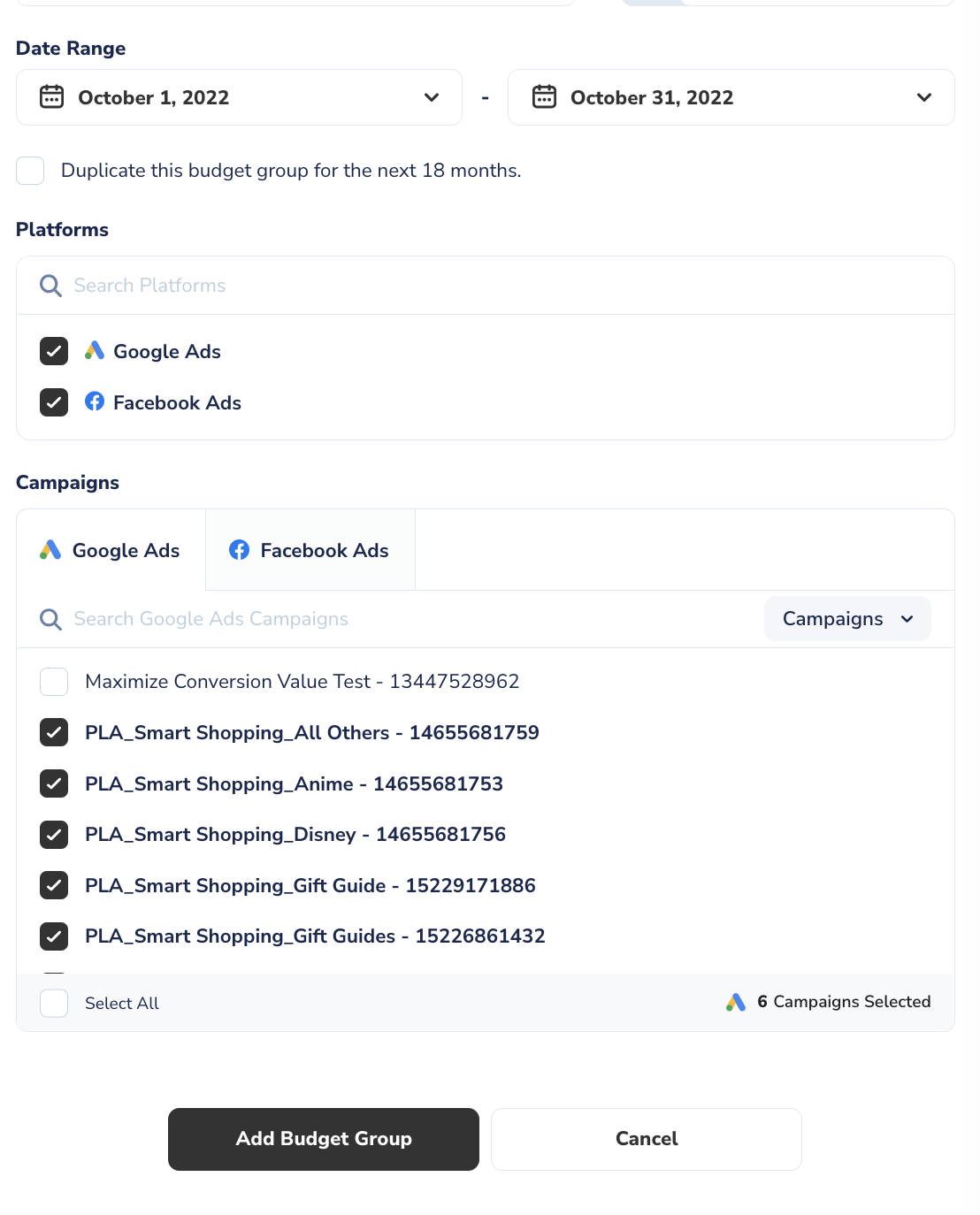The width and height of the screenshot is (980, 1215).
Task: Click the Search Platforms magnifier icon
Action: tap(51, 286)
